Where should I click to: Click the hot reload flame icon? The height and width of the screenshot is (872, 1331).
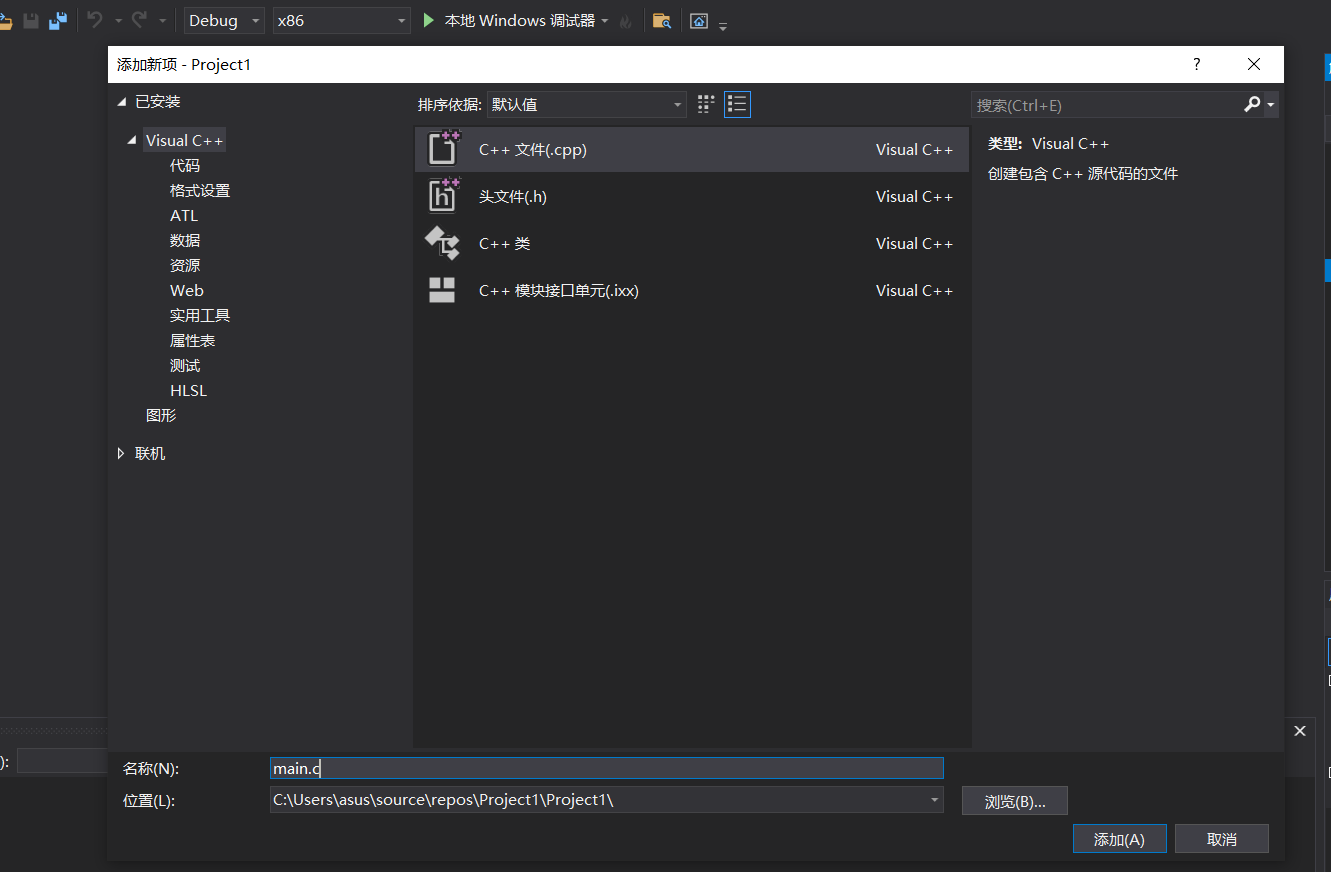pyautogui.click(x=626, y=21)
